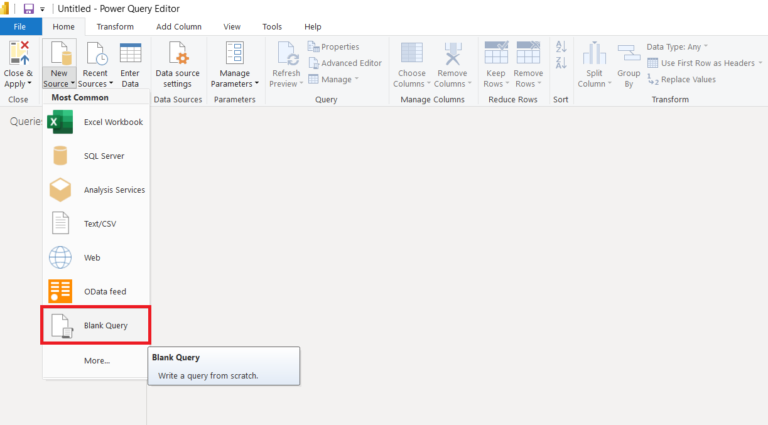Click More... in the source menu

(97, 360)
